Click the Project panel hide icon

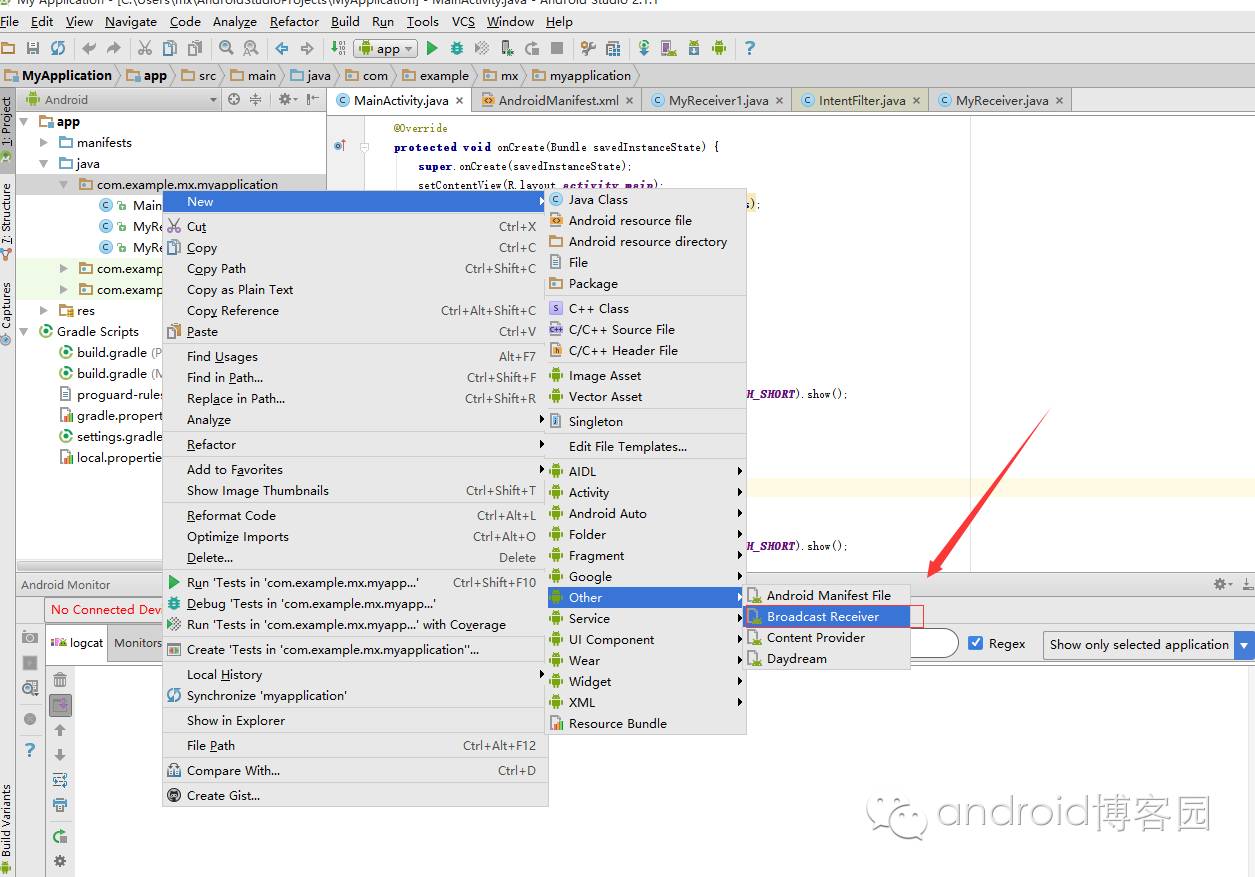pyautogui.click(x=313, y=99)
